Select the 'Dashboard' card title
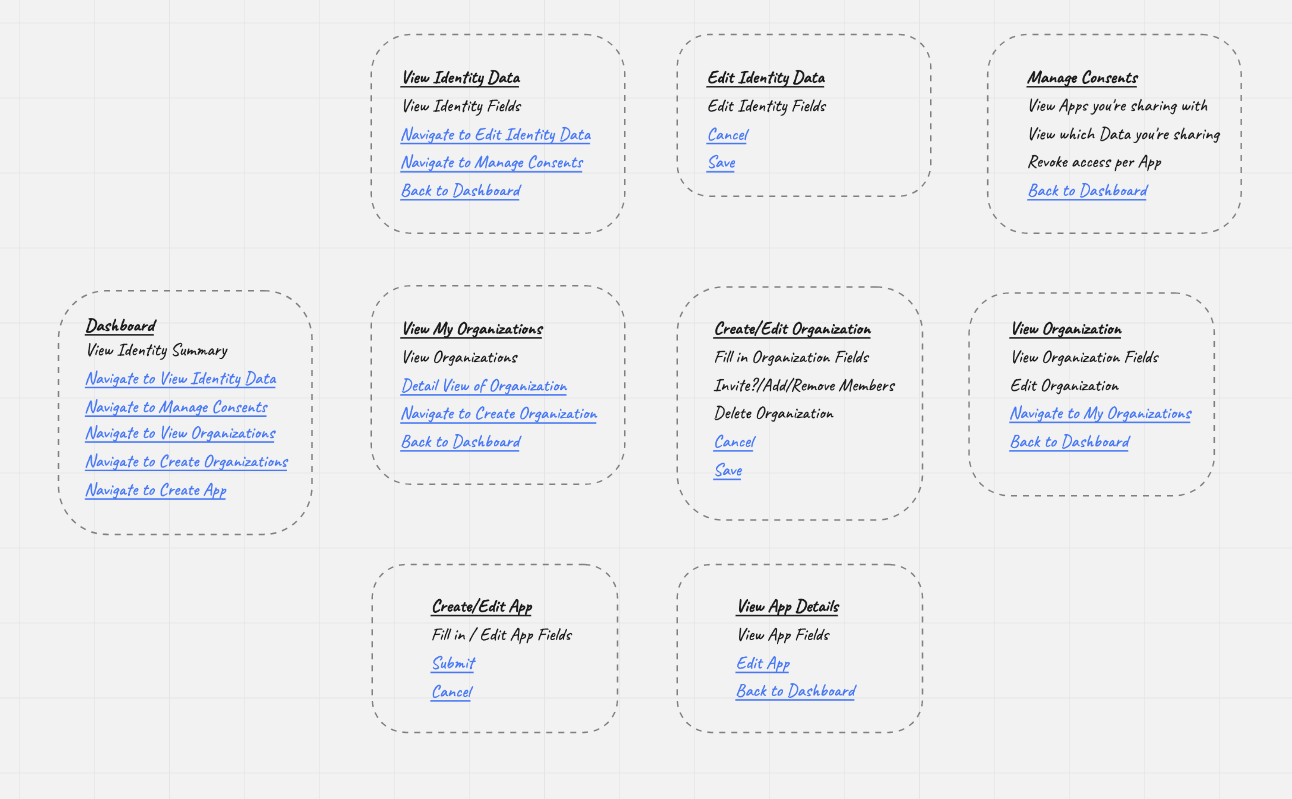This screenshot has height=799, width=1292. 120,326
